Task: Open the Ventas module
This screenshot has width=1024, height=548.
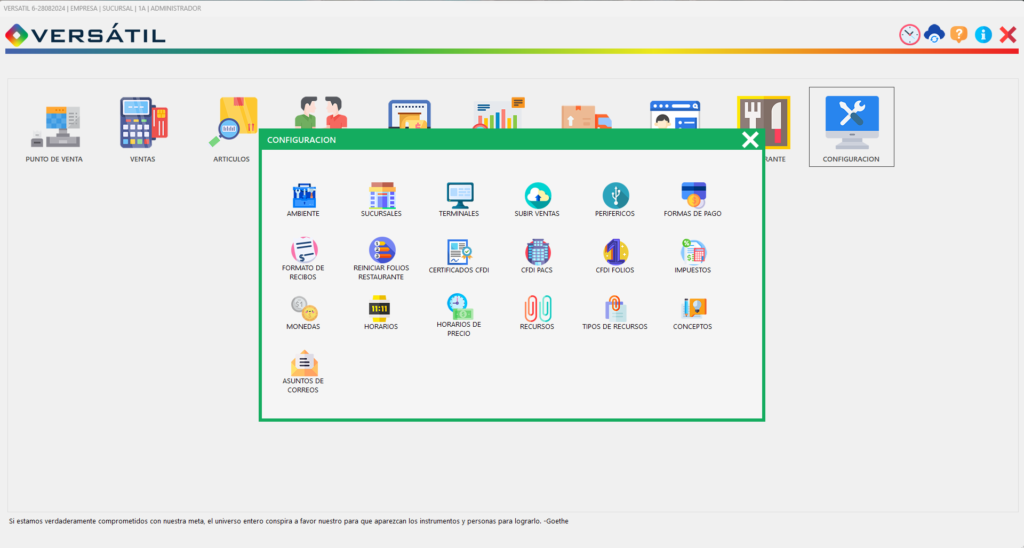Action: click(142, 129)
